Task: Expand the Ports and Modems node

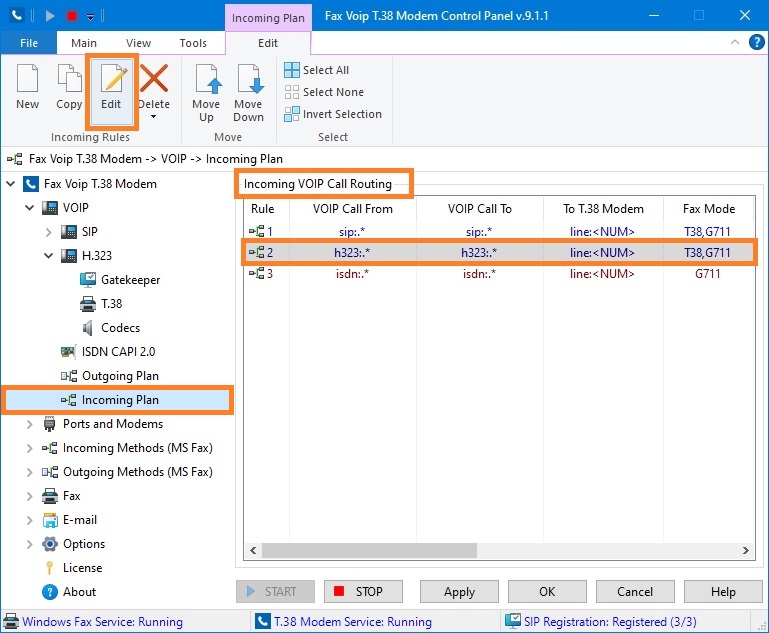Action: coord(29,424)
